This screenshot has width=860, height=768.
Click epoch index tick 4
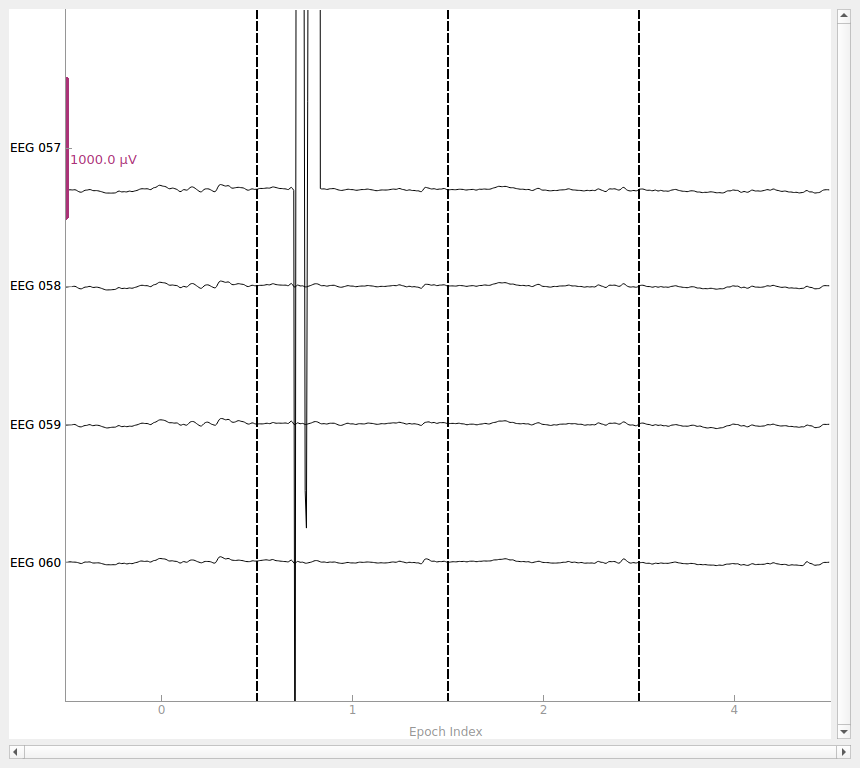click(x=734, y=709)
